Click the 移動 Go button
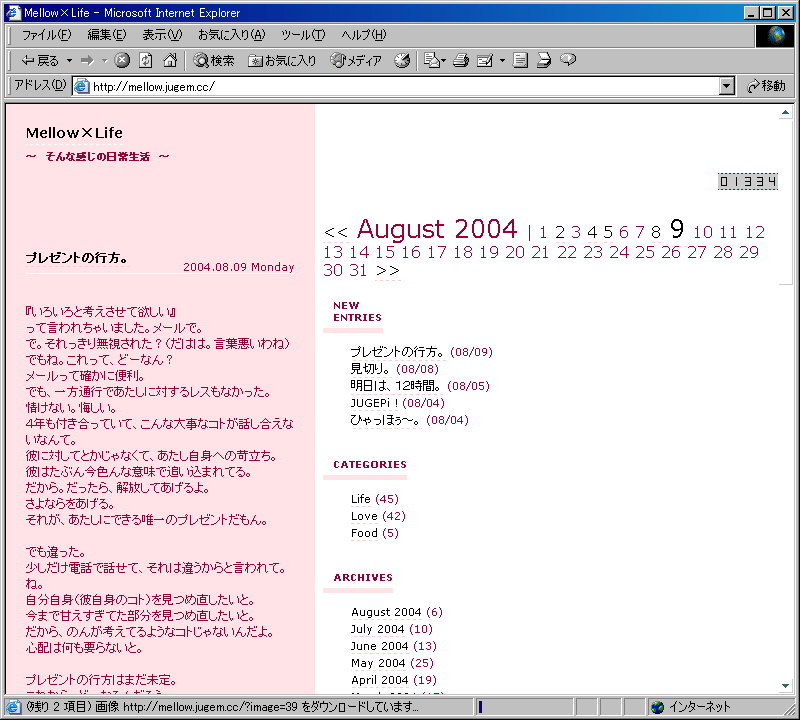The width and height of the screenshot is (800, 720). coord(766,86)
